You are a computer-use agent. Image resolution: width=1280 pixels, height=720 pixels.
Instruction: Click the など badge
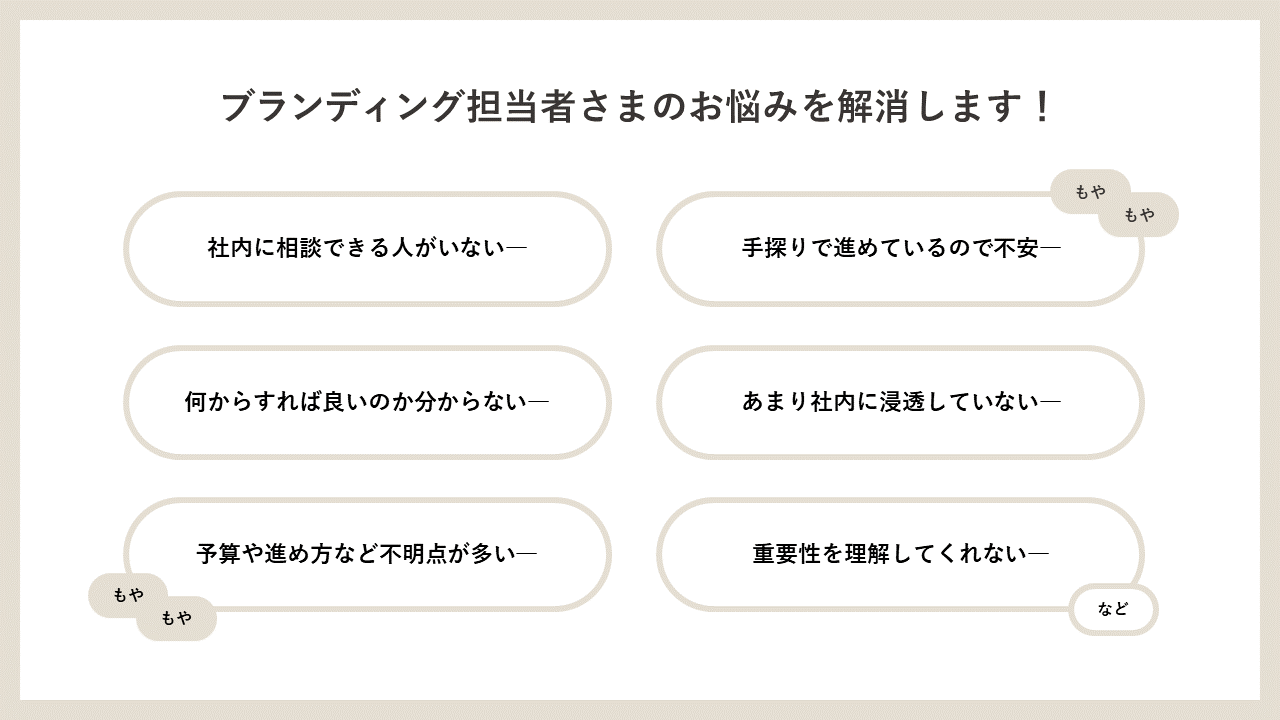coord(1113,610)
